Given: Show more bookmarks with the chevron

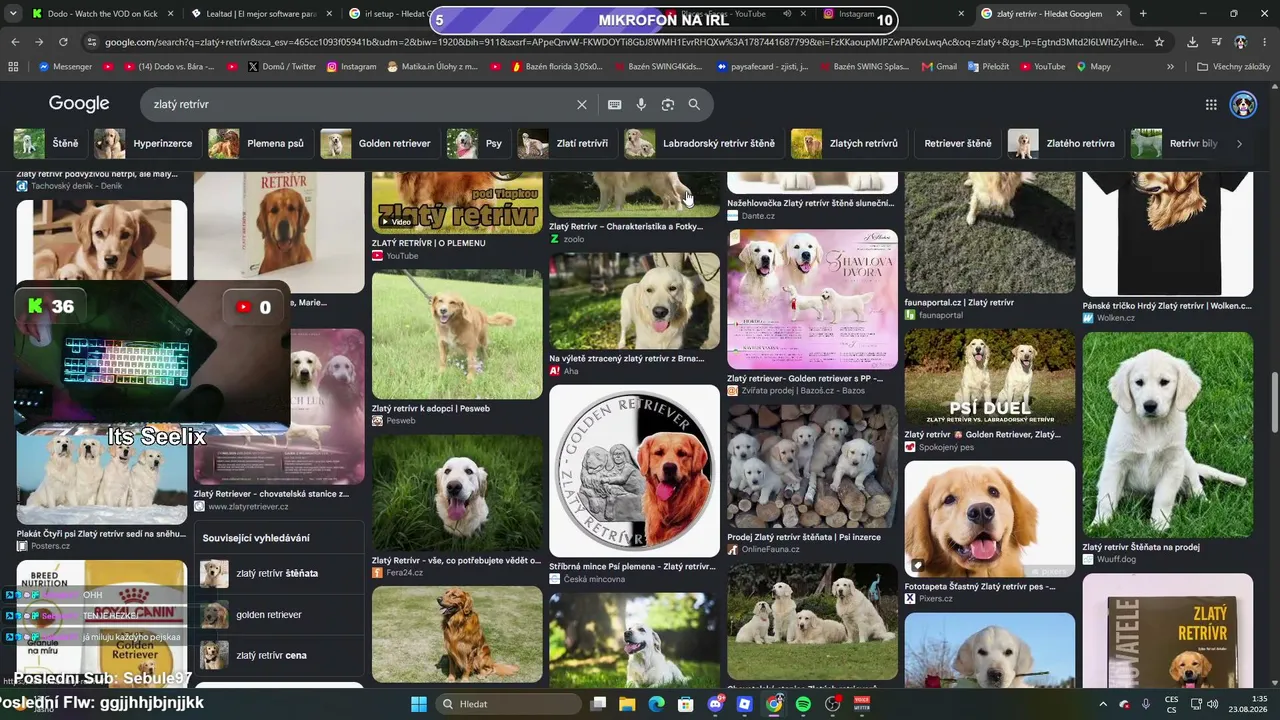Looking at the screenshot, I should 1170,67.
